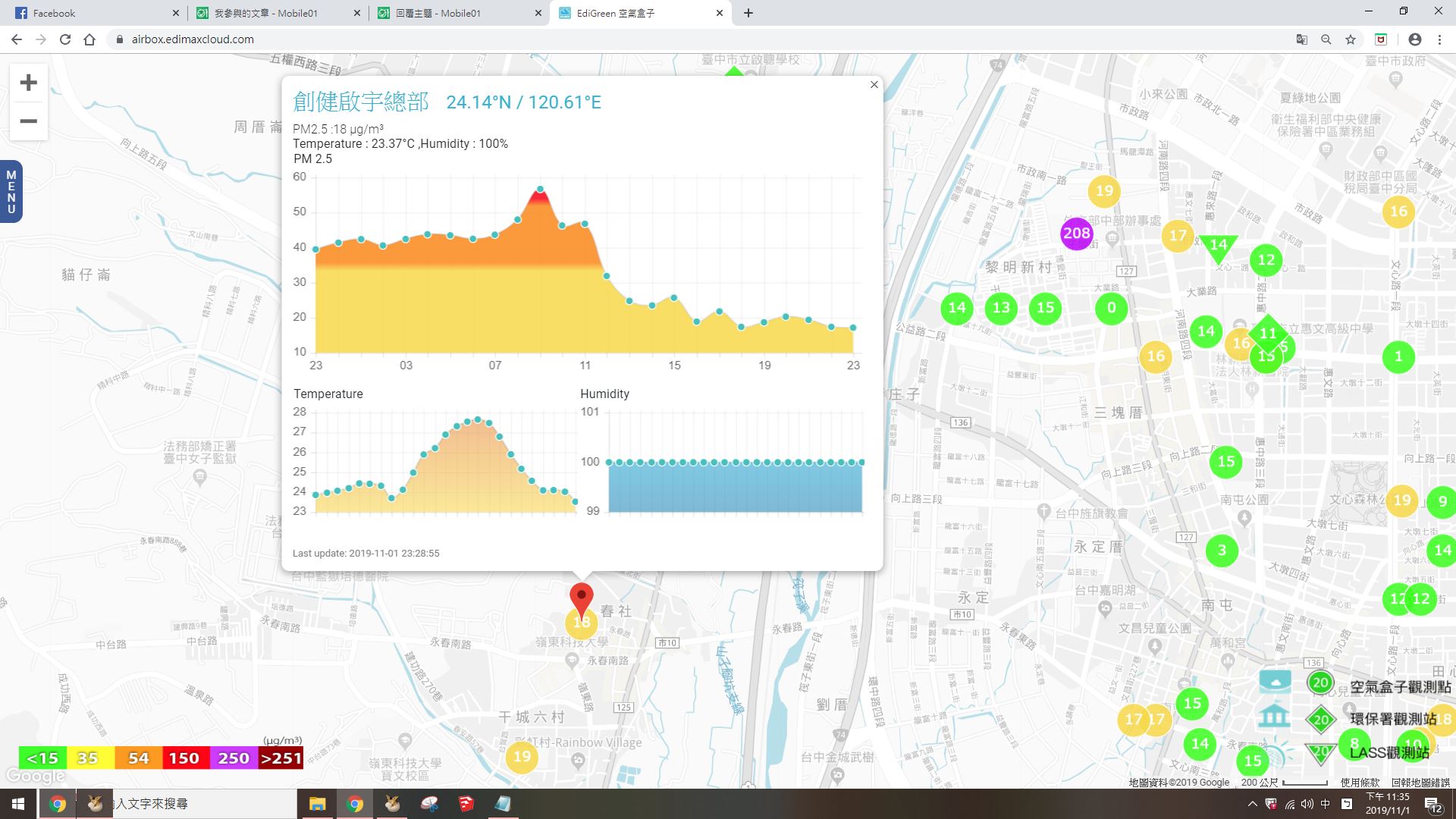Open Chrome's three-dot menu
Image resolution: width=1456 pixels, height=819 pixels.
point(1439,39)
